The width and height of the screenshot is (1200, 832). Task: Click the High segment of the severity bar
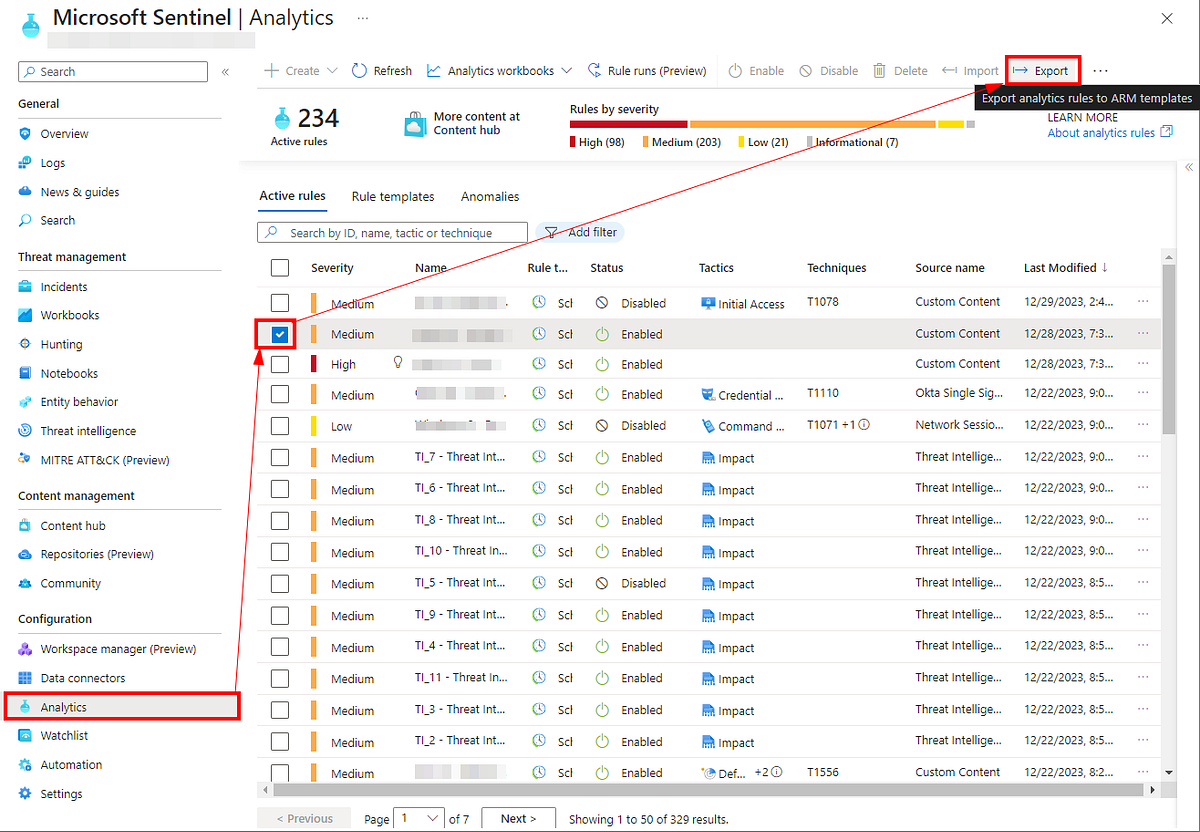click(x=627, y=123)
